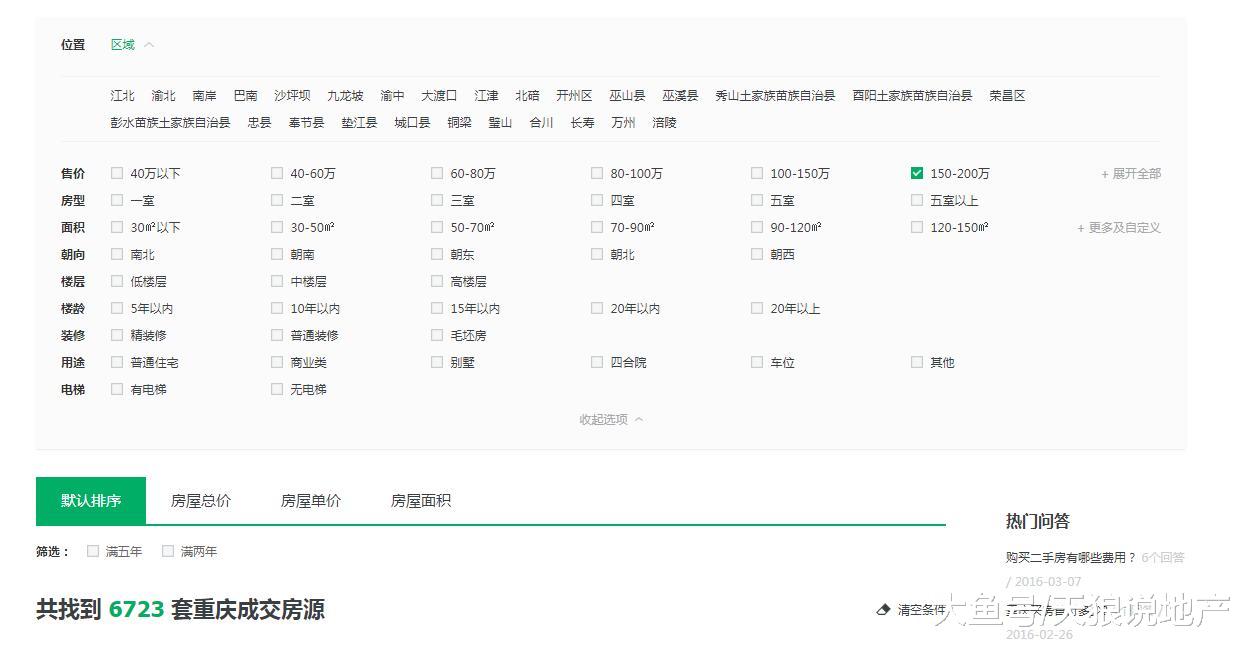Uncheck the 150-200万 price filter
The width and height of the screenshot is (1249, 651).
(x=917, y=172)
